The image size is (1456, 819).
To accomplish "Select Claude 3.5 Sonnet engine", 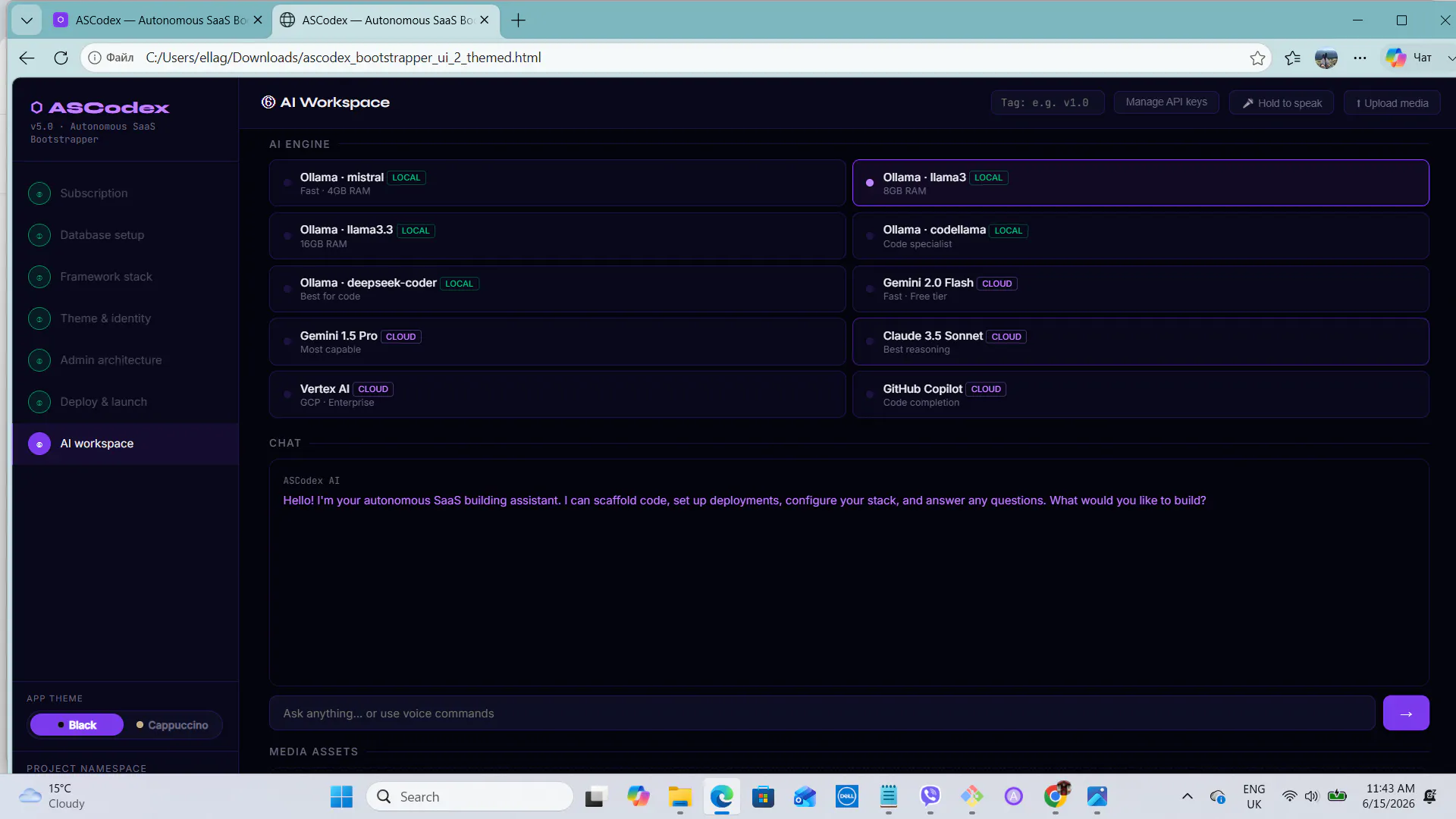I will click(x=1141, y=342).
